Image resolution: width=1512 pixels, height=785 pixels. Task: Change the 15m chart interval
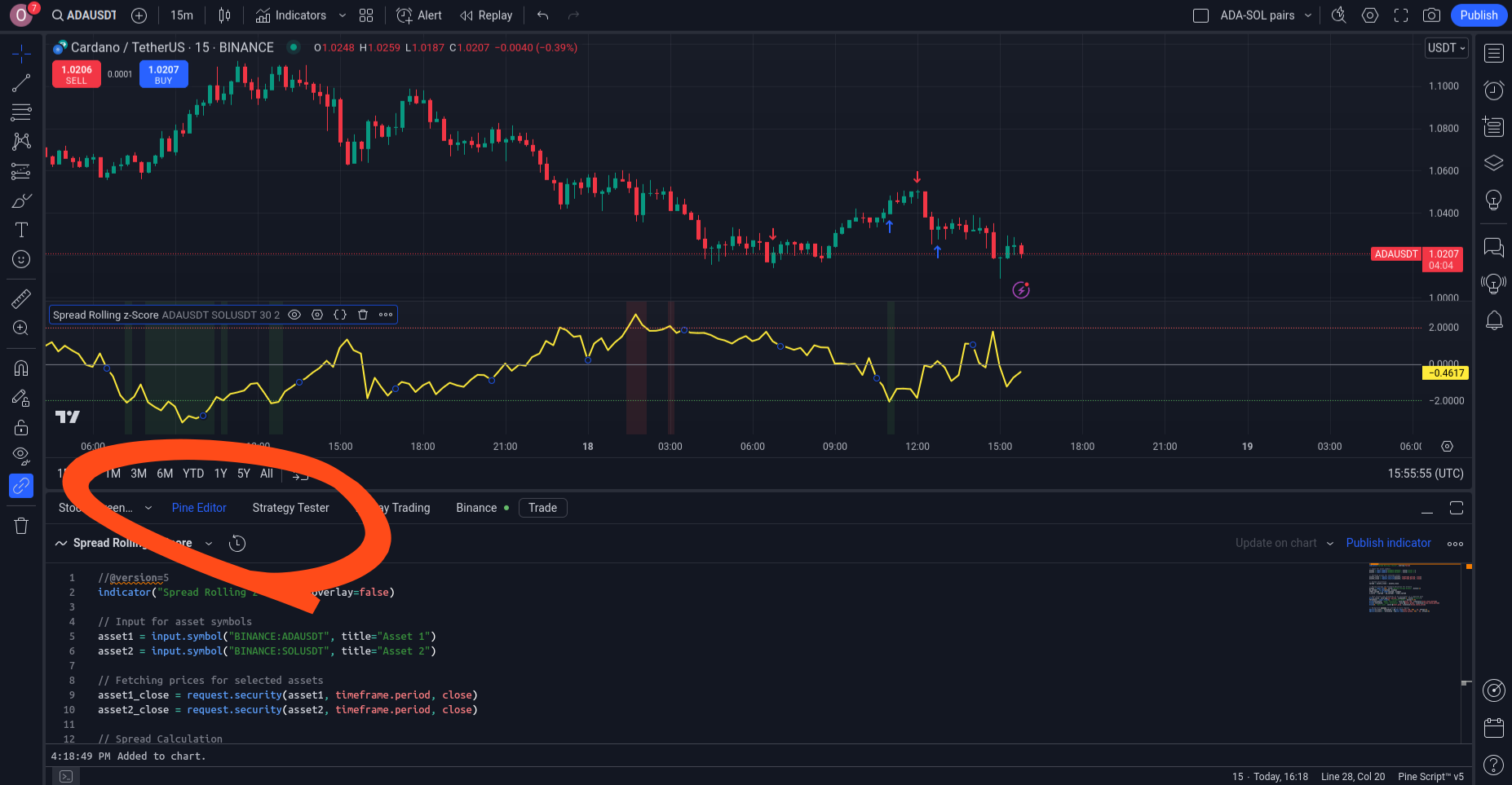pyautogui.click(x=182, y=15)
